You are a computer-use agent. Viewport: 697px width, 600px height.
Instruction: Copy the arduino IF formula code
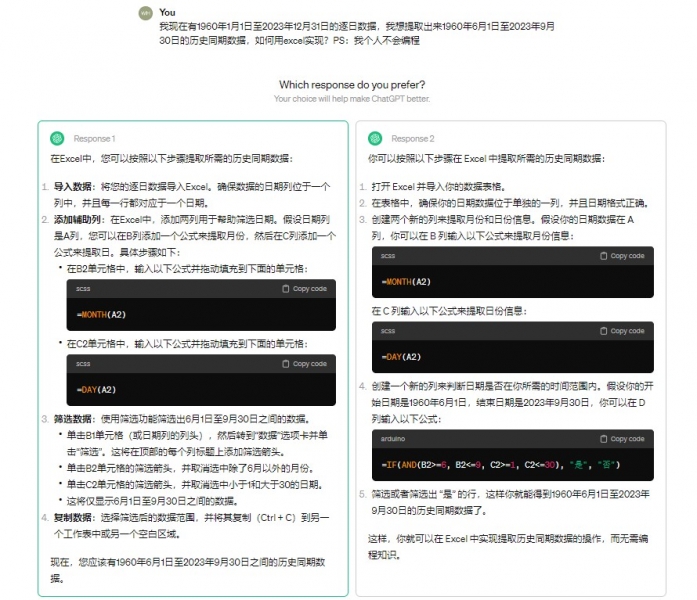point(621,439)
